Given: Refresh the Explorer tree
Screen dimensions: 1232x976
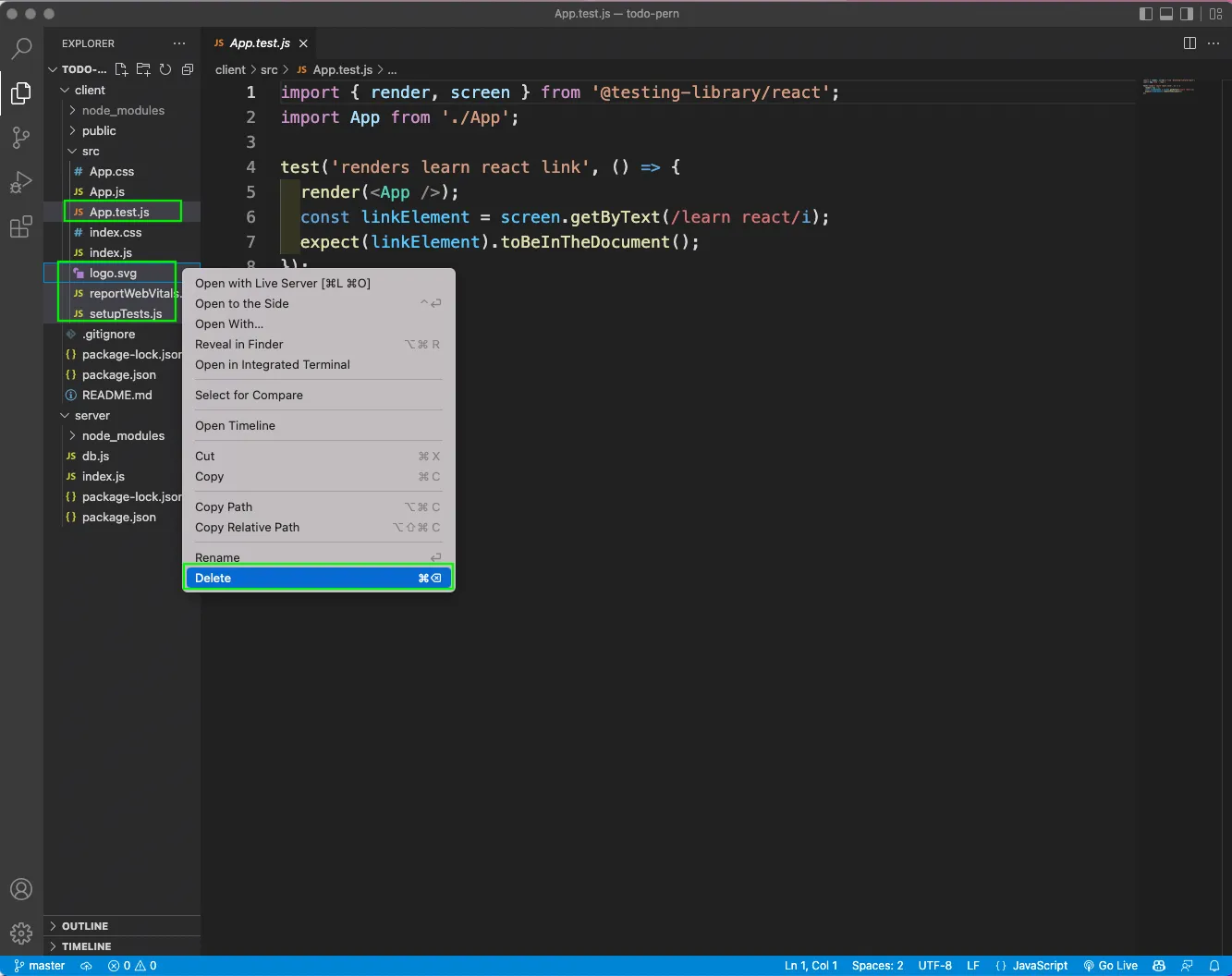Looking at the screenshot, I should tap(165, 69).
